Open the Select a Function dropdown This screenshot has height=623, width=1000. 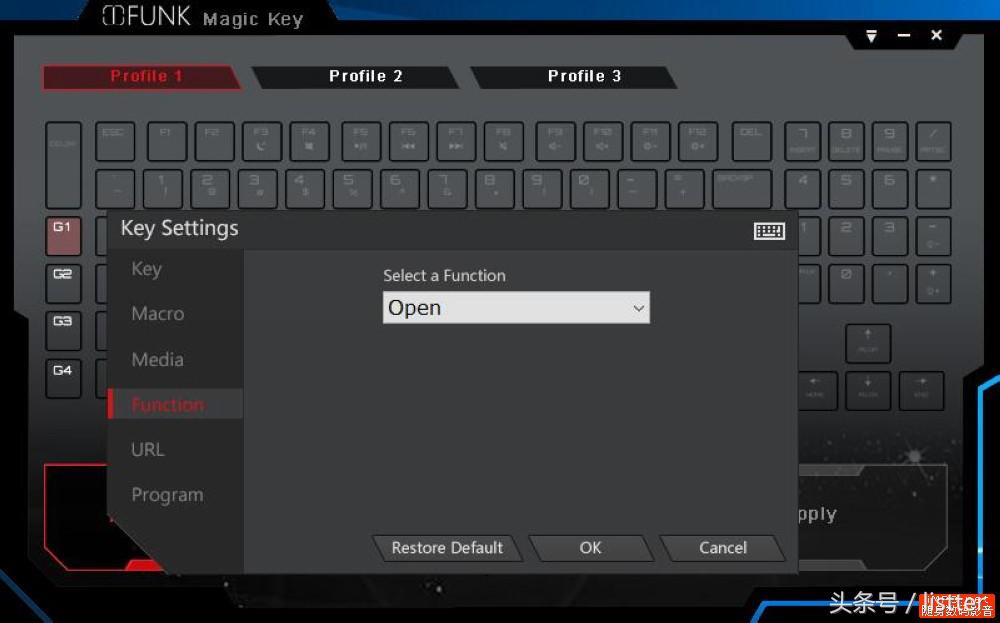pos(516,307)
